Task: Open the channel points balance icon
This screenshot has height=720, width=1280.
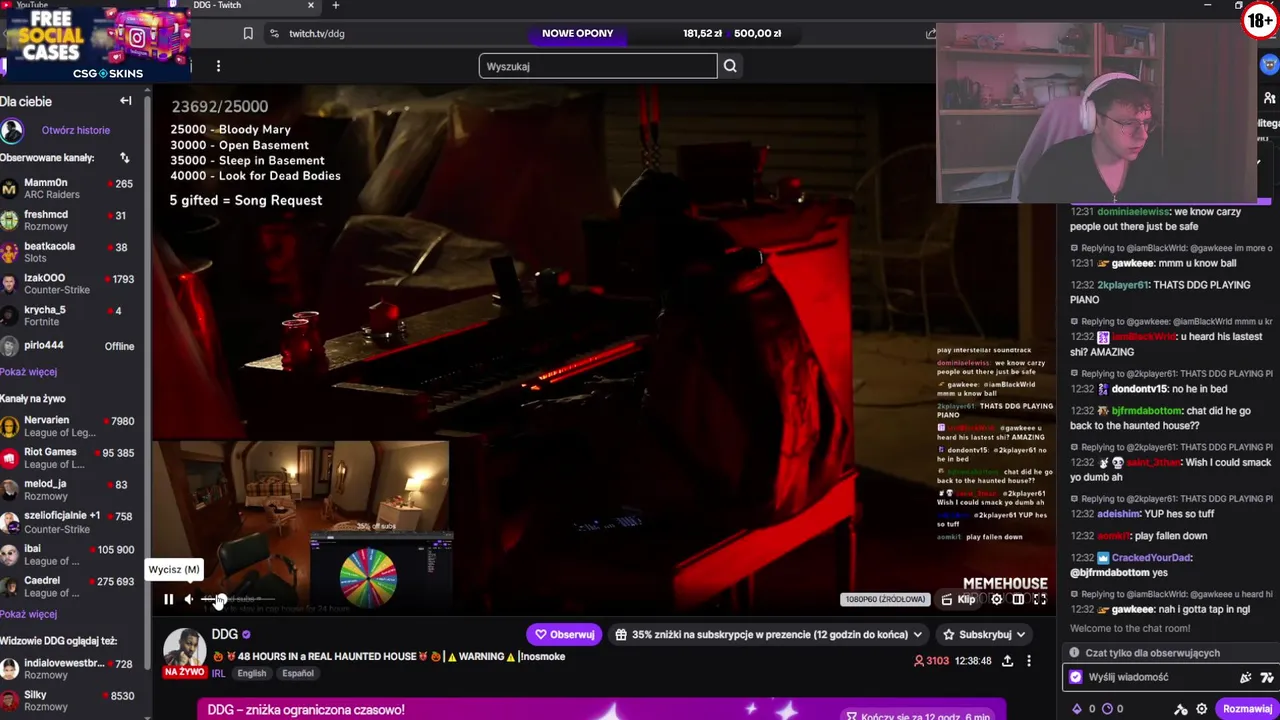Action: (1106, 709)
